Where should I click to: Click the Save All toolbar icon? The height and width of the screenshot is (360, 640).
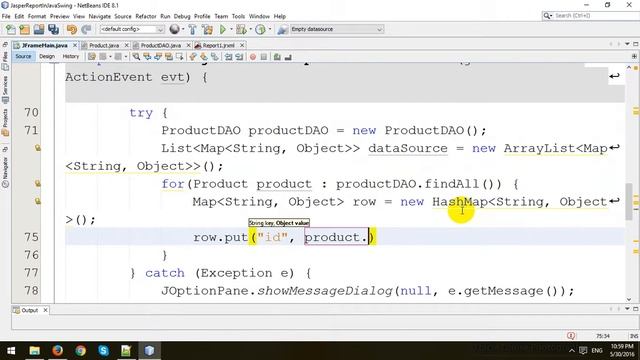(x=53, y=29)
